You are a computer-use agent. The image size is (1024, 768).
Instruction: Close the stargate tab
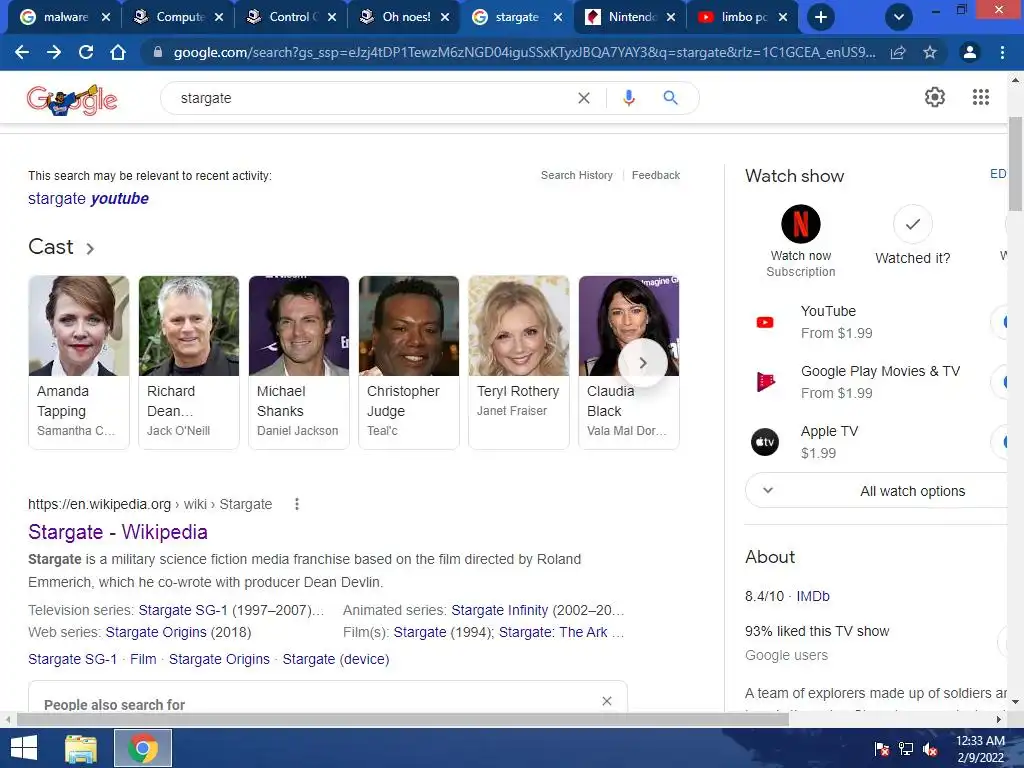point(558,17)
